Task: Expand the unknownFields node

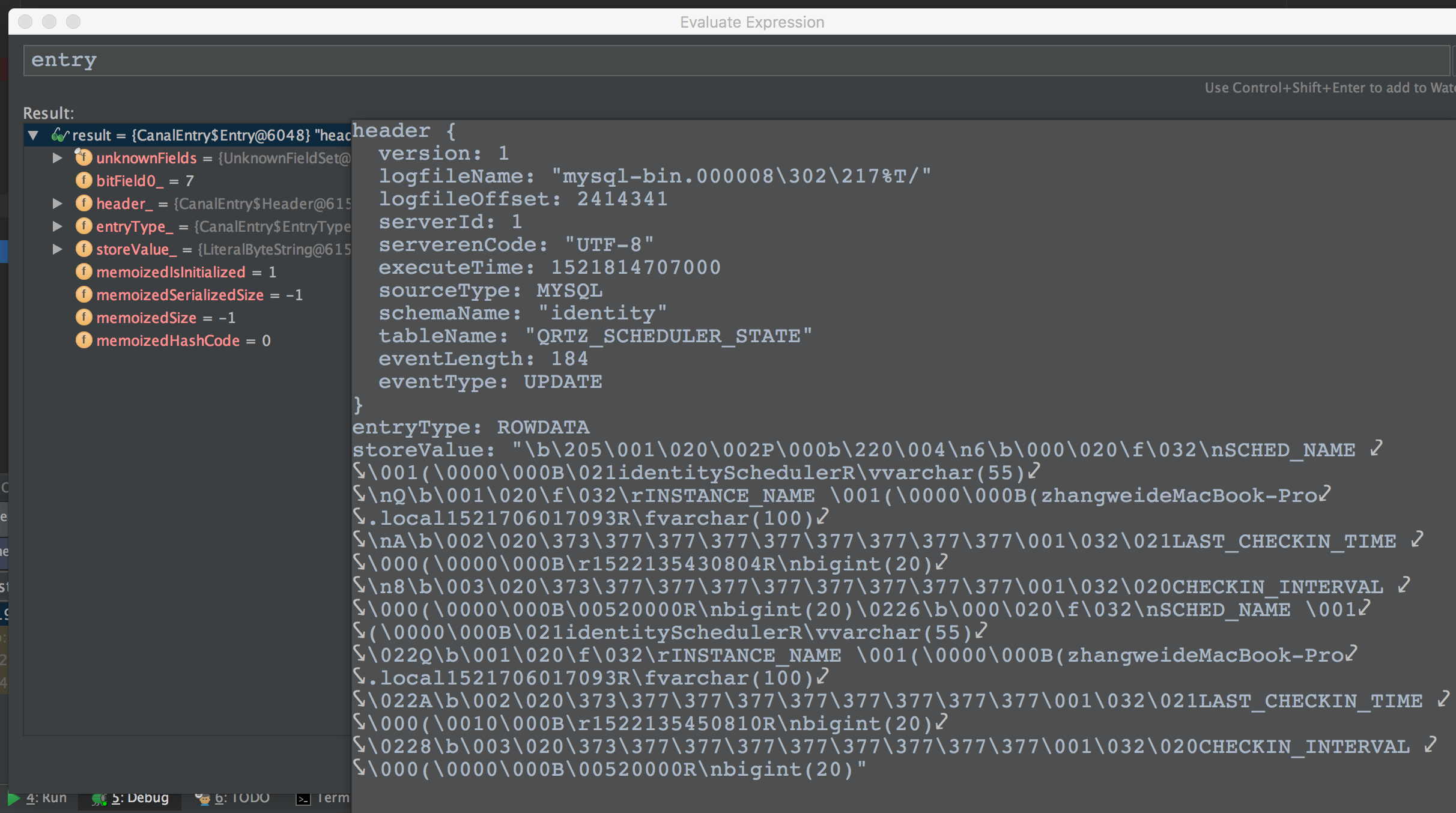Action: [57, 158]
